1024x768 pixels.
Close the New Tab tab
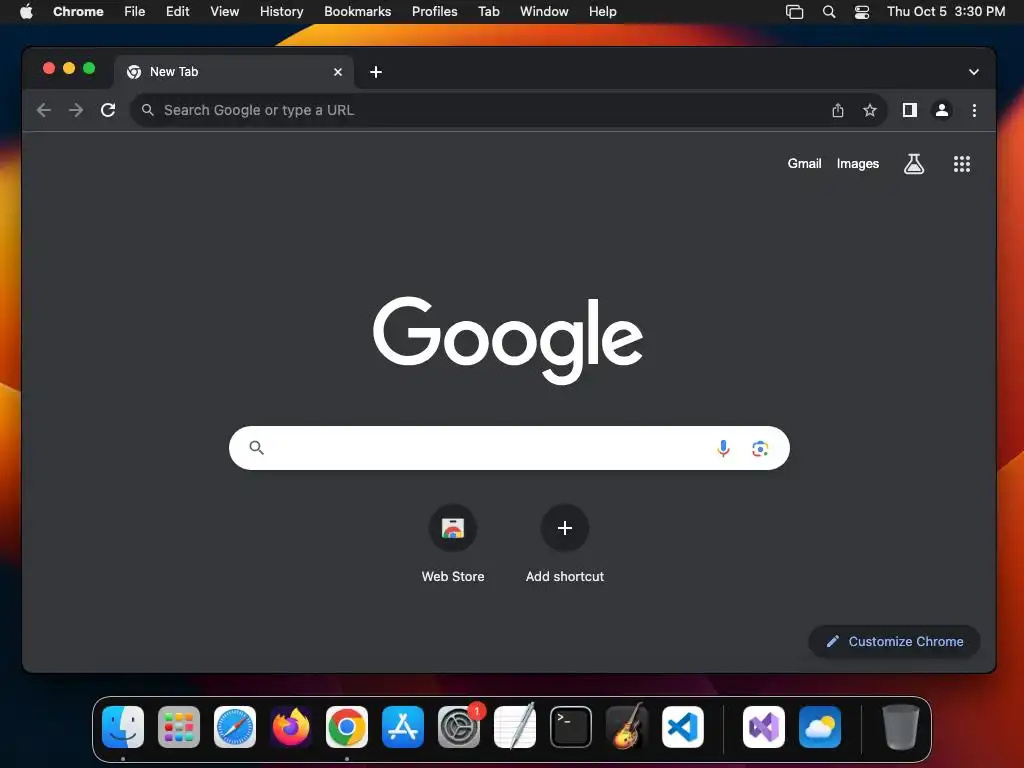tap(338, 72)
